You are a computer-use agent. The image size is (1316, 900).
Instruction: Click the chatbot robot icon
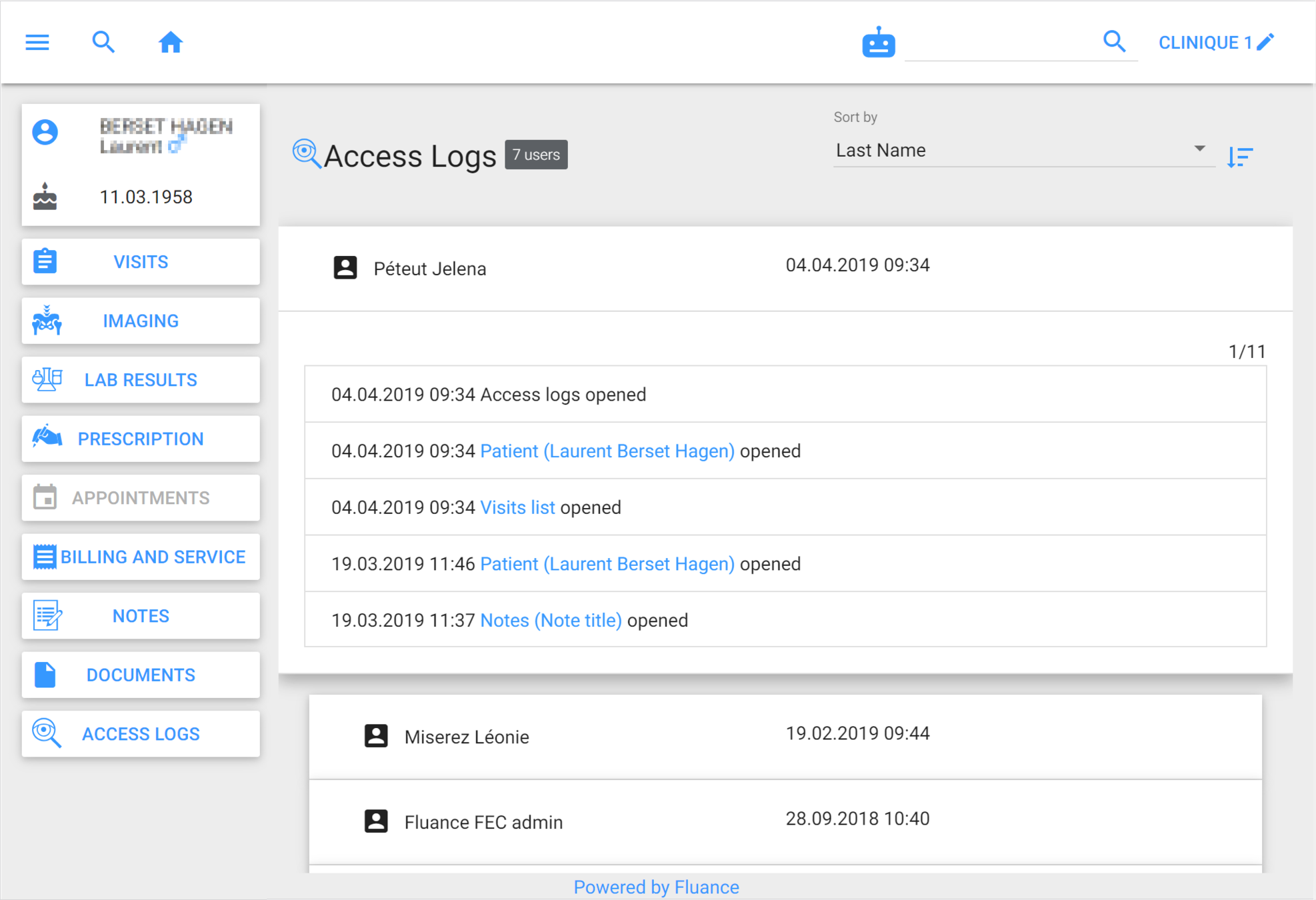coord(878,43)
